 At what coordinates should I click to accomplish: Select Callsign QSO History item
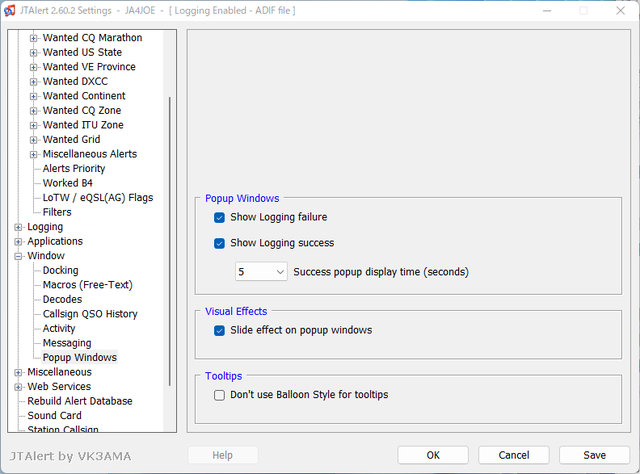[90, 314]
